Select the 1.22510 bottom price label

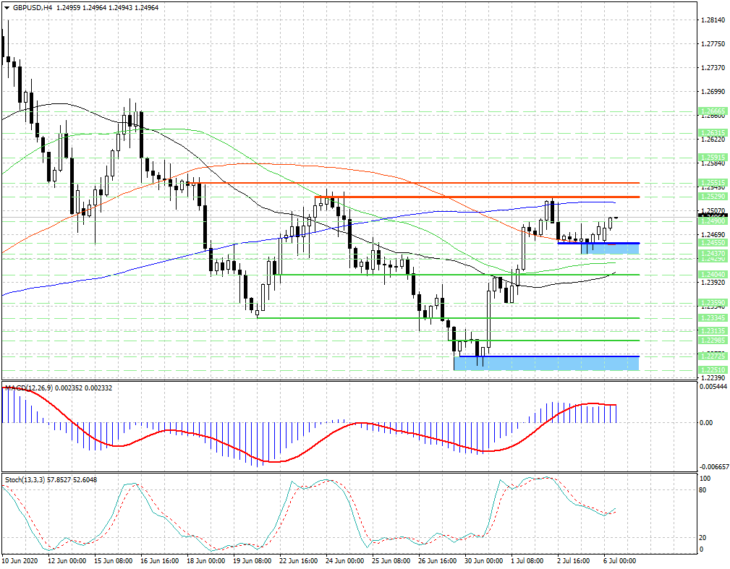713,370
